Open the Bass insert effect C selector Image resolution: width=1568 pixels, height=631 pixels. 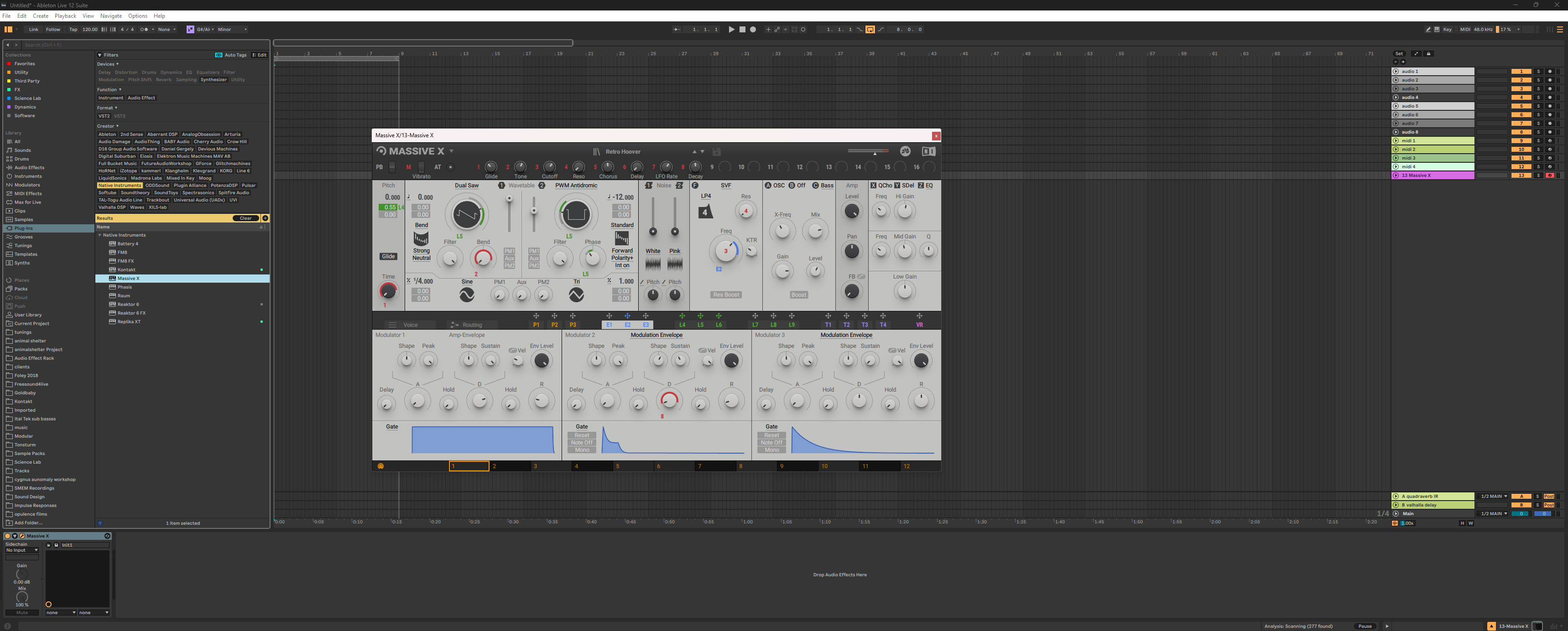point(827,186)
